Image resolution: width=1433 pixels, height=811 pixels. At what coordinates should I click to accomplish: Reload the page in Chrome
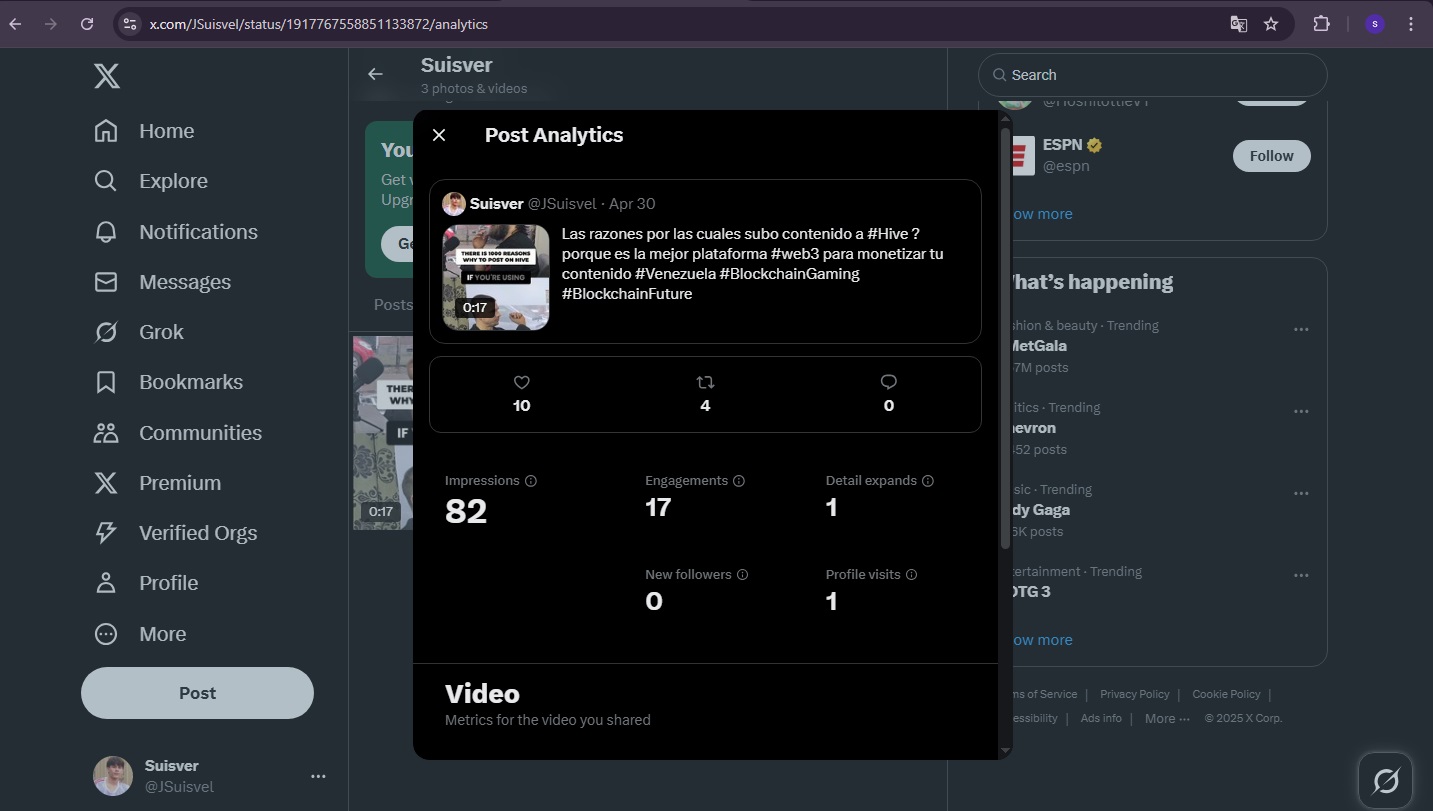click(x=87, y=24)
